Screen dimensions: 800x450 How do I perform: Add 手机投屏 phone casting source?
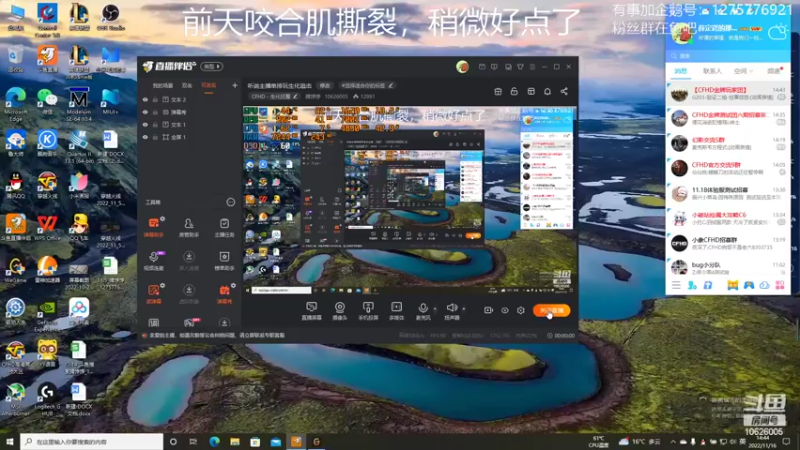(x=368, y=311)
